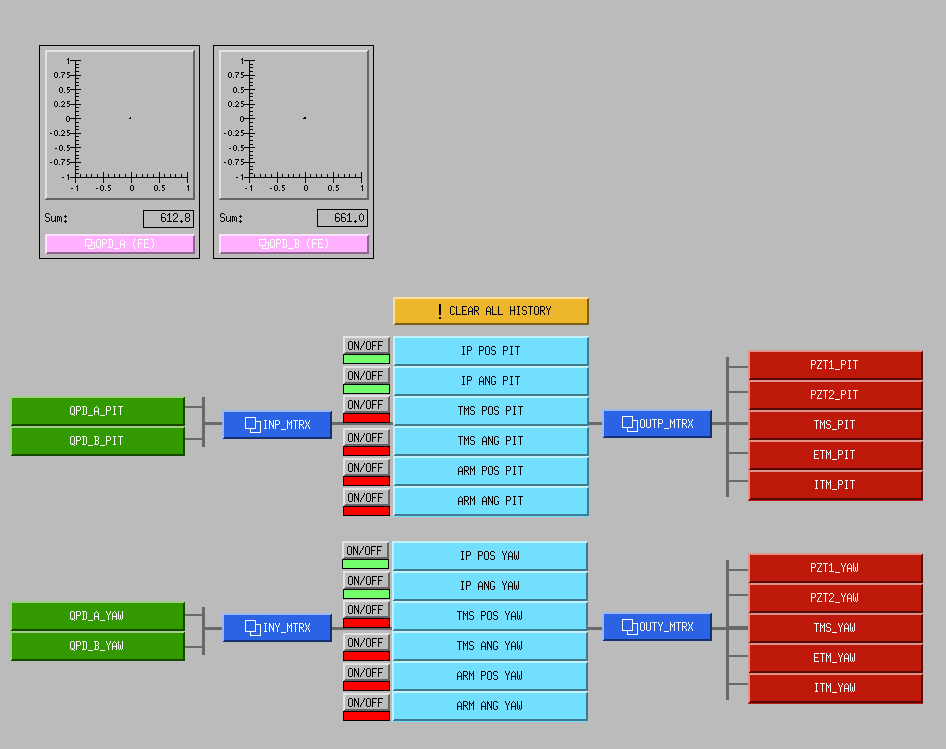Toggle ON/OFF for TMS POS PIT
The image size is (946, 749).
pyautogui.click(x=366, y=405)
